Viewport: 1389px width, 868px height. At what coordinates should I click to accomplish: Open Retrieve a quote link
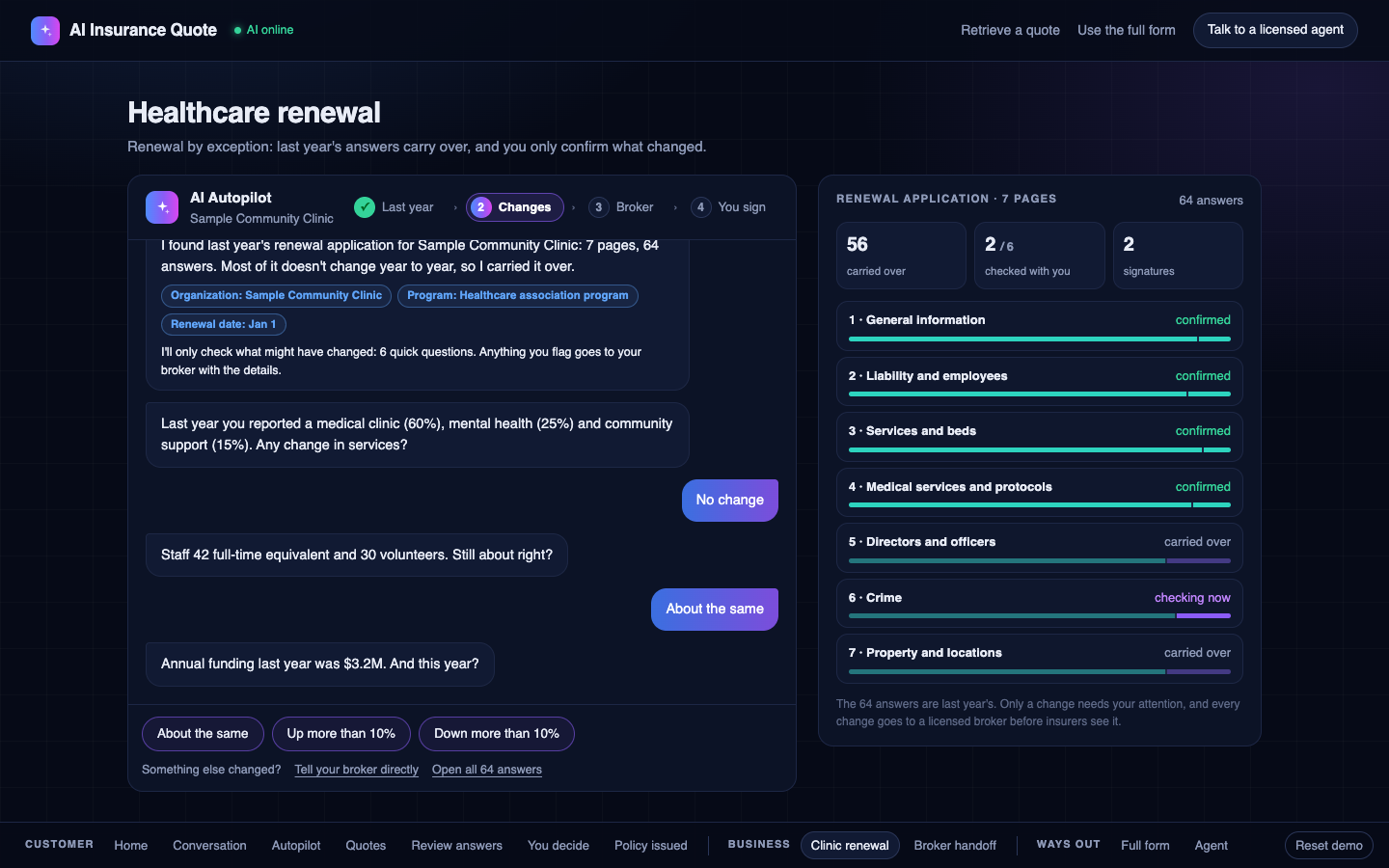[x=1010, y=30]
